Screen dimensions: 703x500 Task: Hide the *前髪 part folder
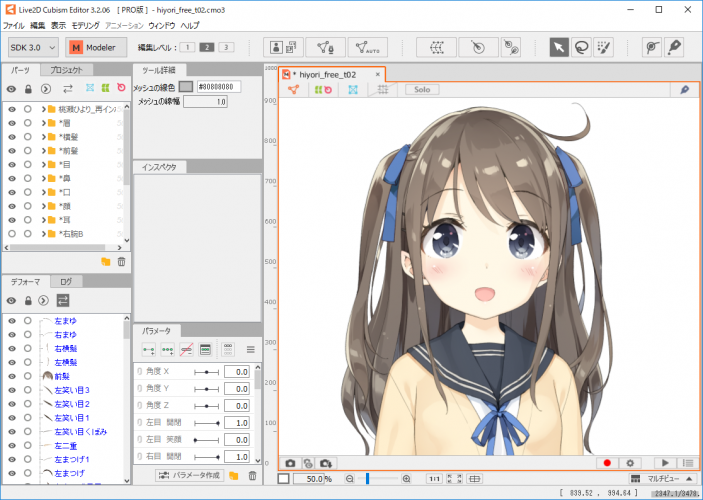pos(12,150)
